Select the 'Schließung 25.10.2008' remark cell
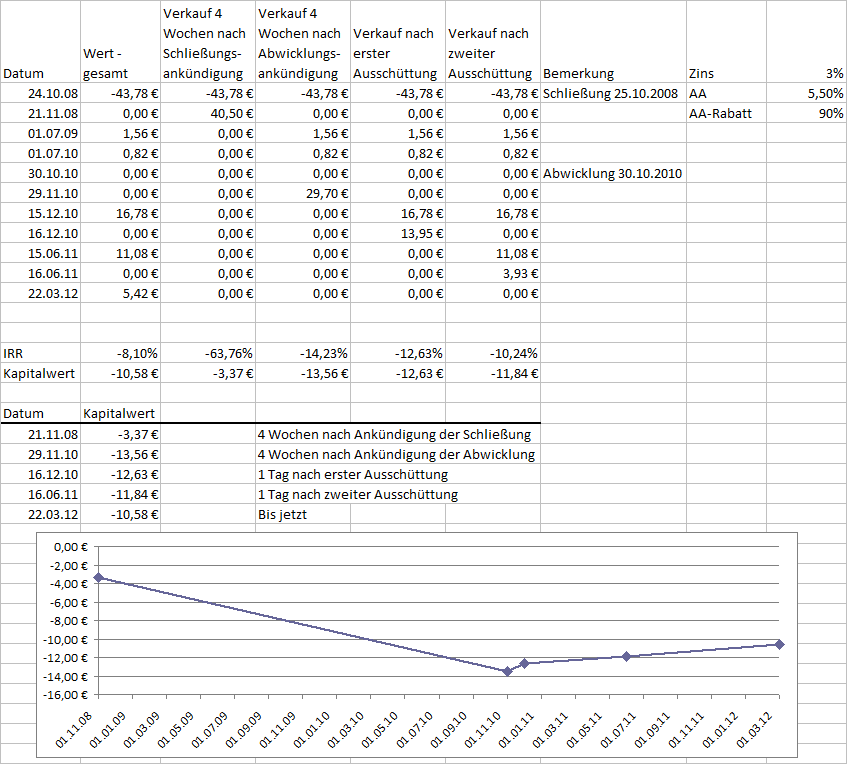847x764 pixels. pos(614,93)
